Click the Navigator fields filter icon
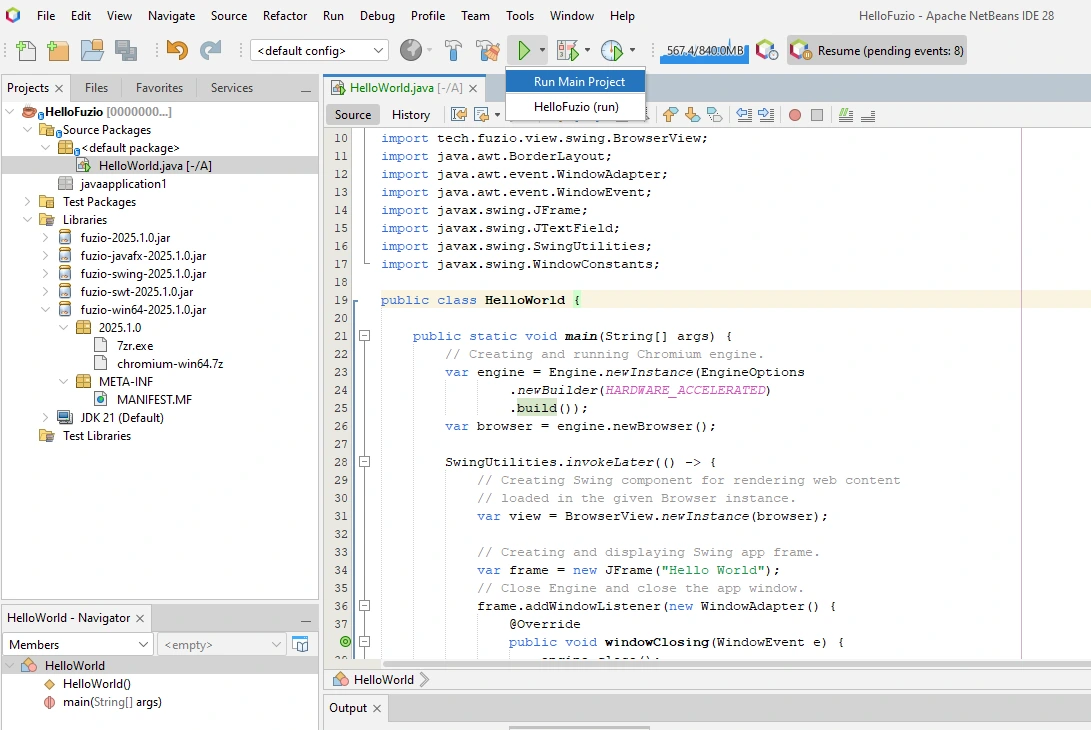The image size is (1091, 730). coord(301,644)
